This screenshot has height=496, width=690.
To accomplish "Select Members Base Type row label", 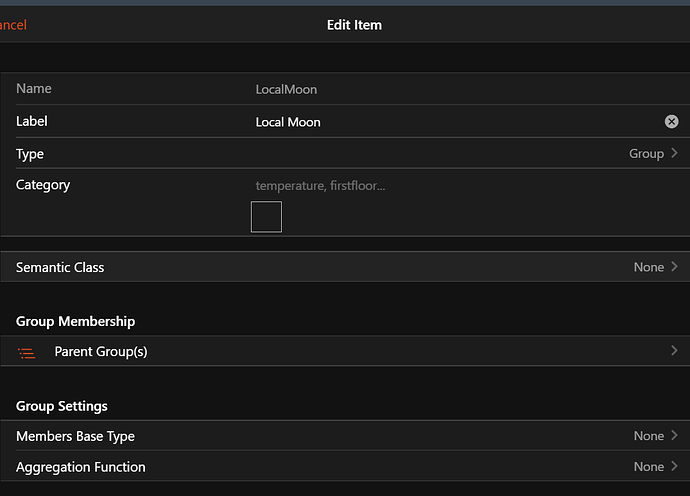I will (75, 436).
